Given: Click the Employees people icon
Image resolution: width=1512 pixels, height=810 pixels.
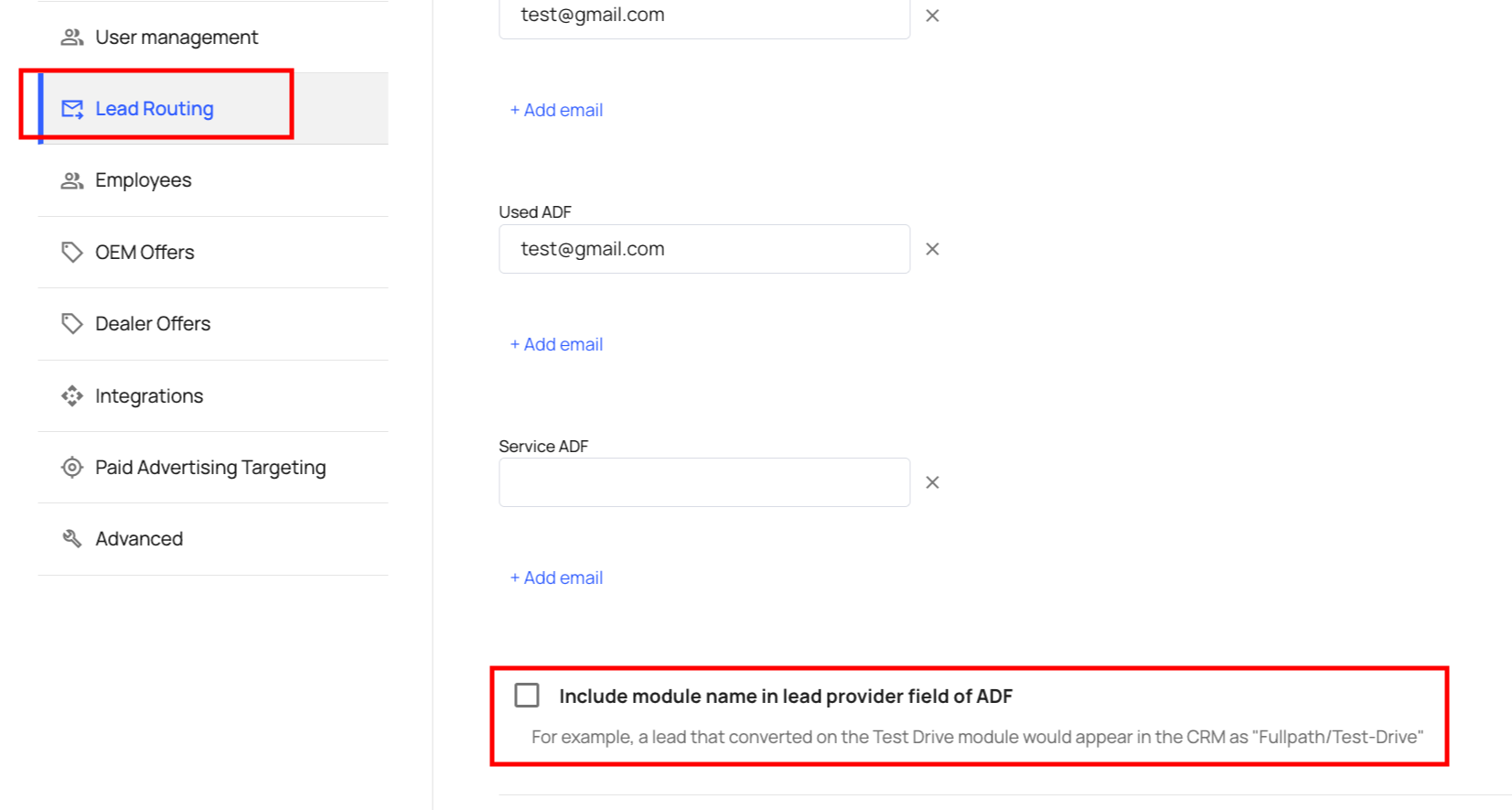Looking at the screenshot, I should tap(71, 180).
